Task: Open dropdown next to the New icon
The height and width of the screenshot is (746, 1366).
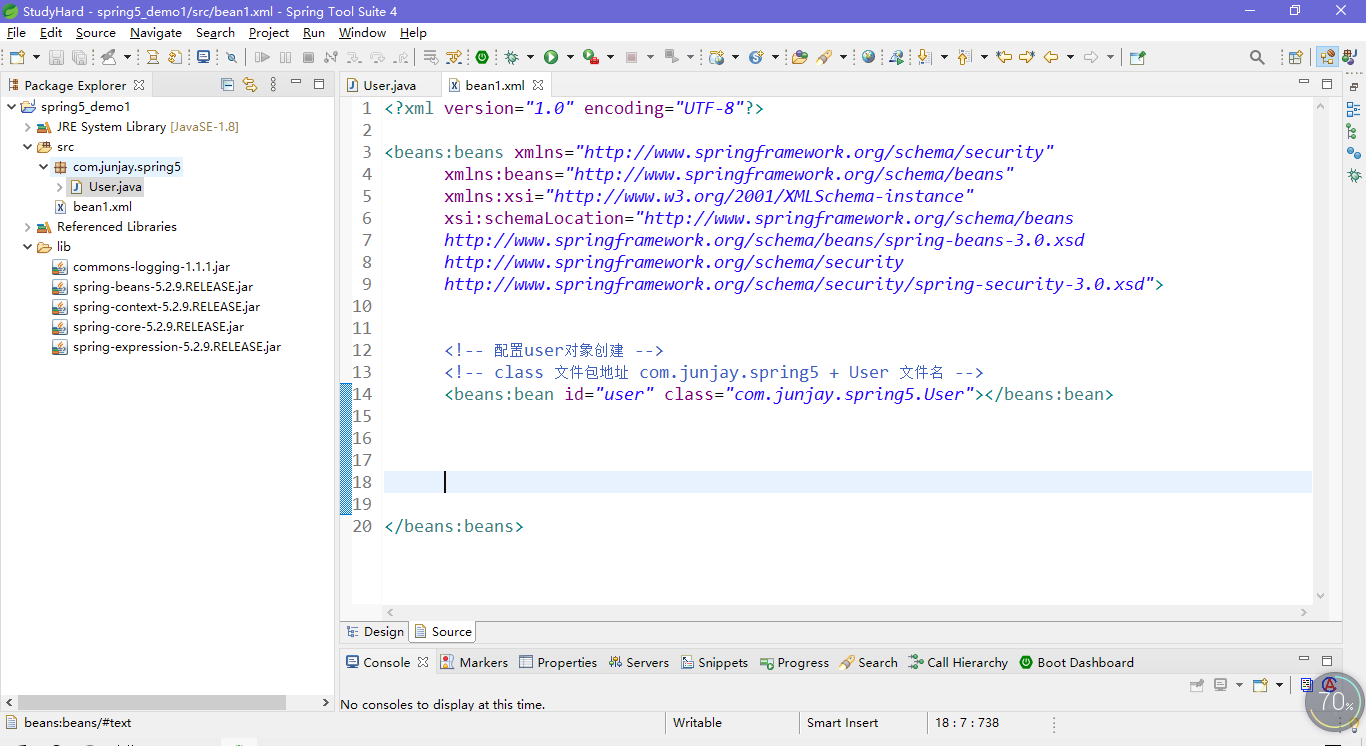Action: coord(36,57)
